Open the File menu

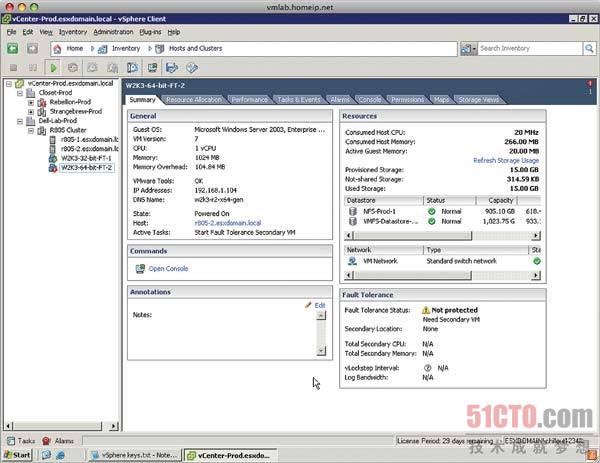coord(11,32)
